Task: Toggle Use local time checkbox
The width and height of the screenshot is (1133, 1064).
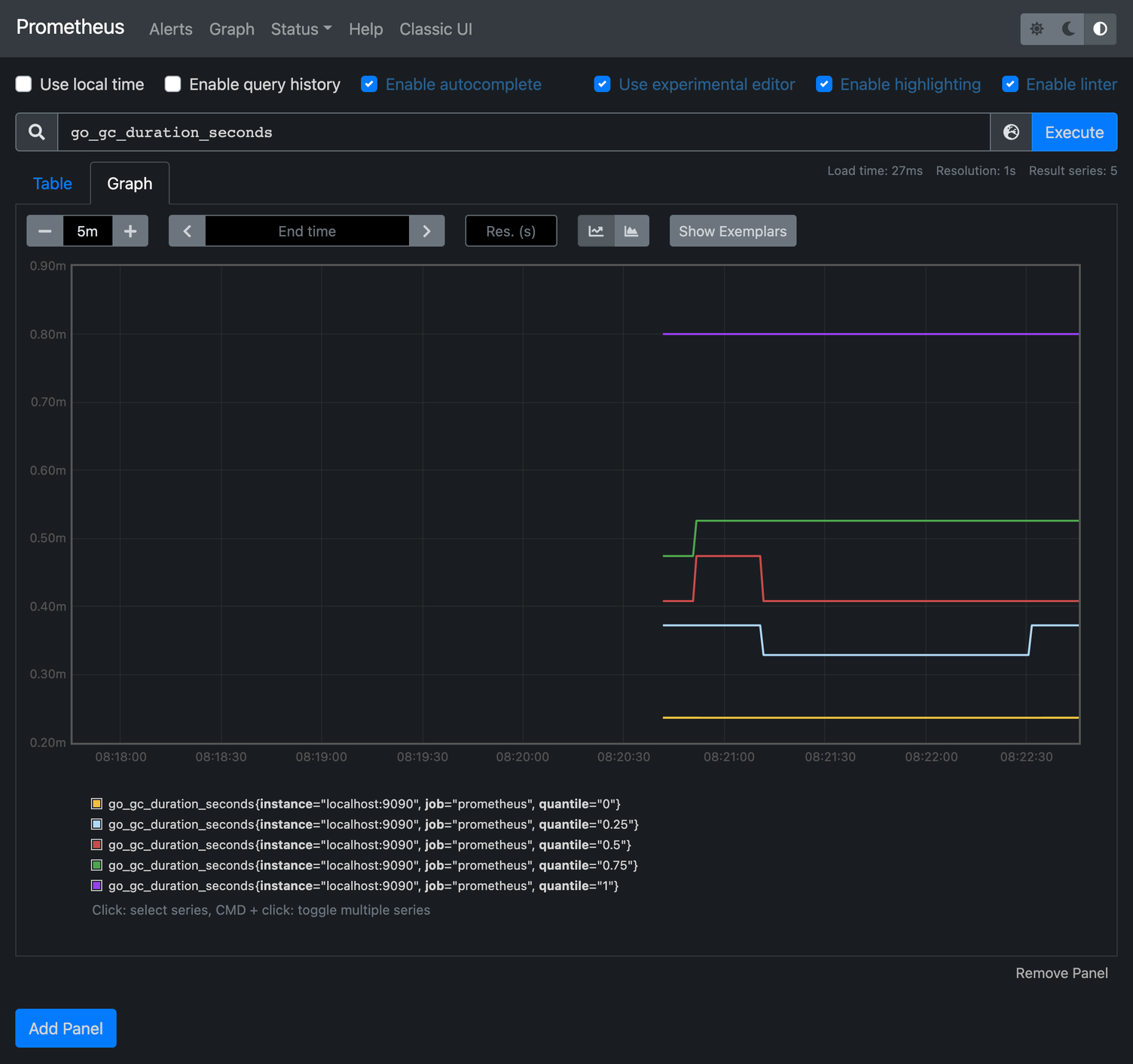Action: tap(24, 84)
